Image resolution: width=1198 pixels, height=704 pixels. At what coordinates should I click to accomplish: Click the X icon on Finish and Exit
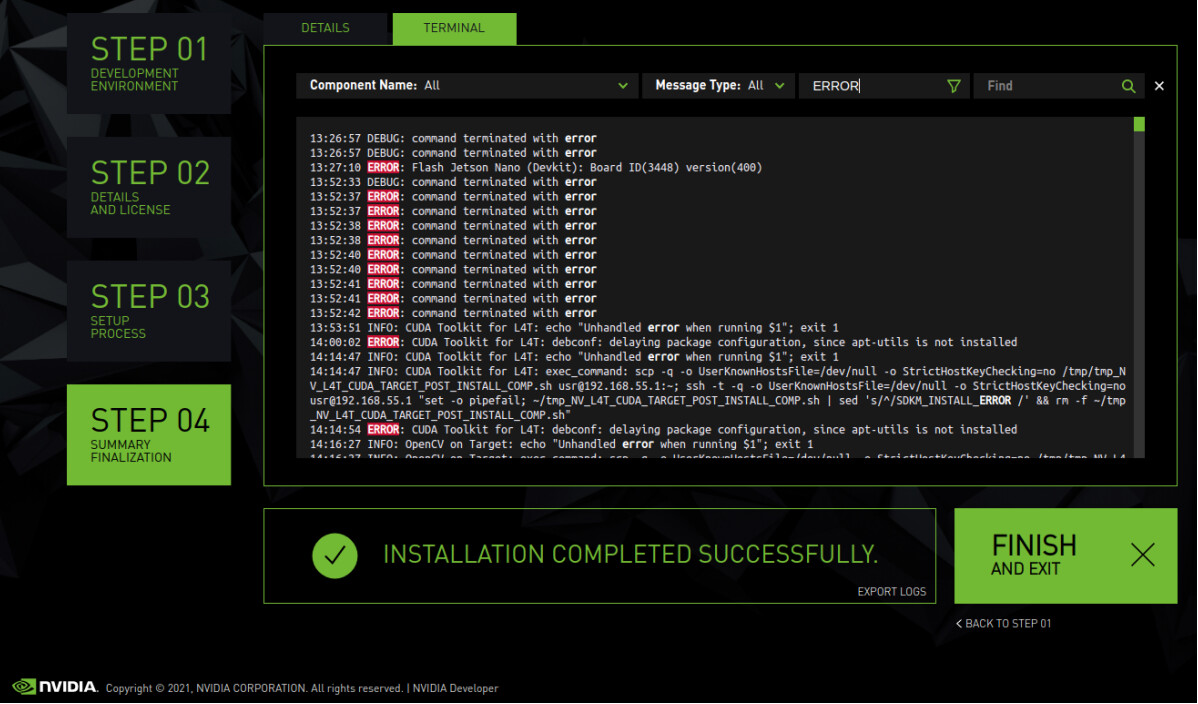[1142, 554]
